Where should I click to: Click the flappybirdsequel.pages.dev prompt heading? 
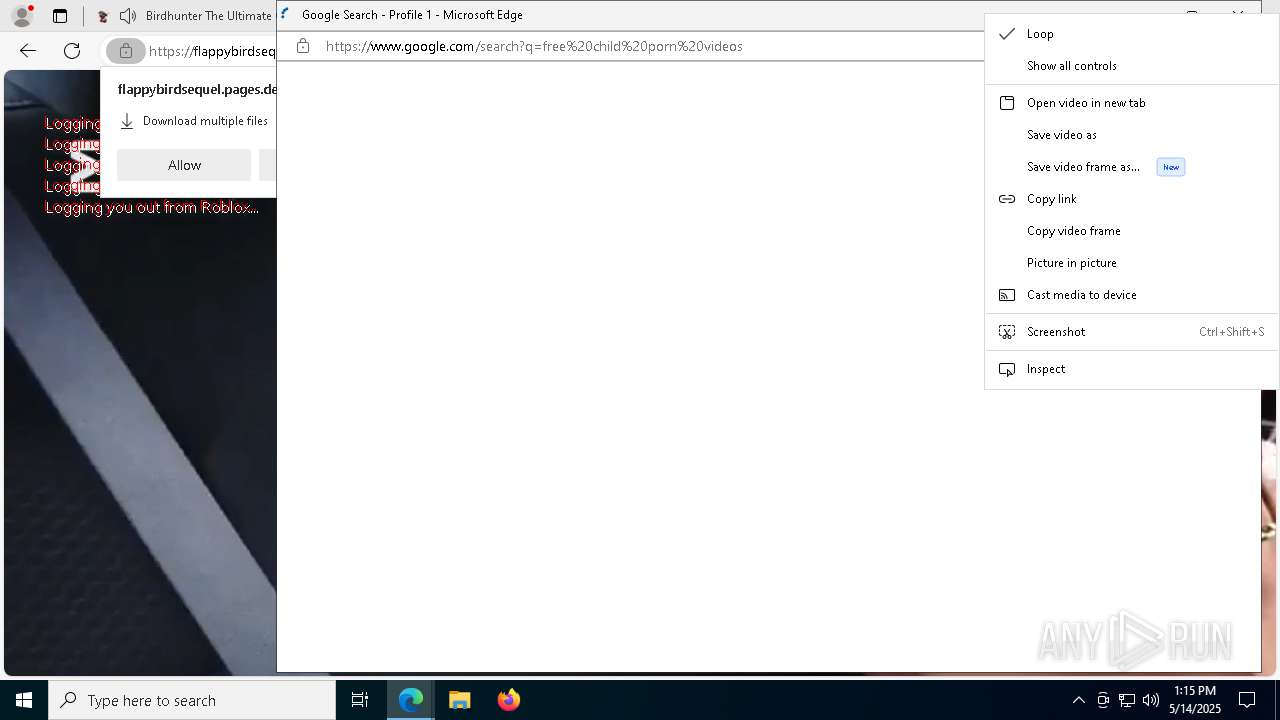197,89
